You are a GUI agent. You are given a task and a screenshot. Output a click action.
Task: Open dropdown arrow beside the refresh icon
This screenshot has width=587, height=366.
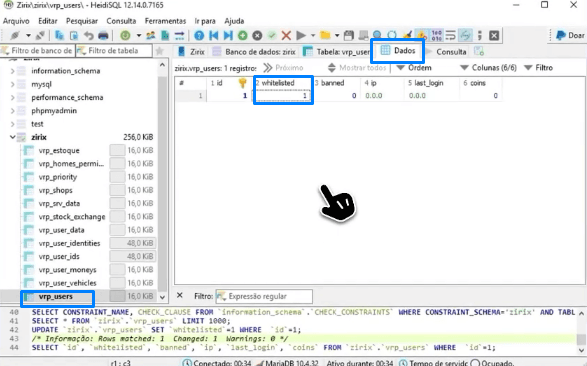[139, 36]
